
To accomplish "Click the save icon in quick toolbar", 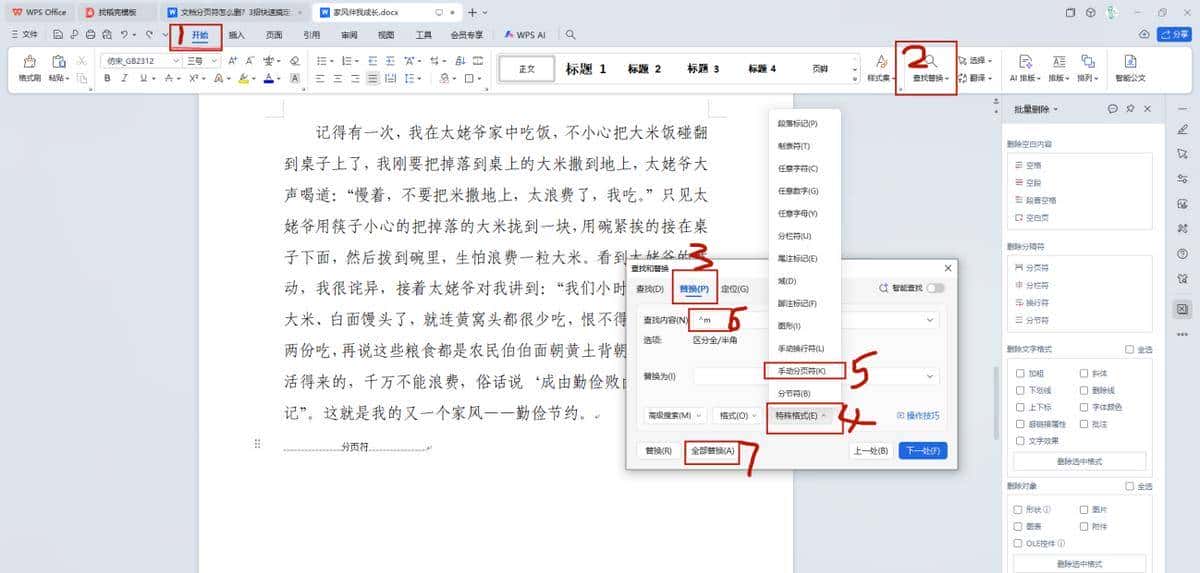I will click(x=59, y=34).
